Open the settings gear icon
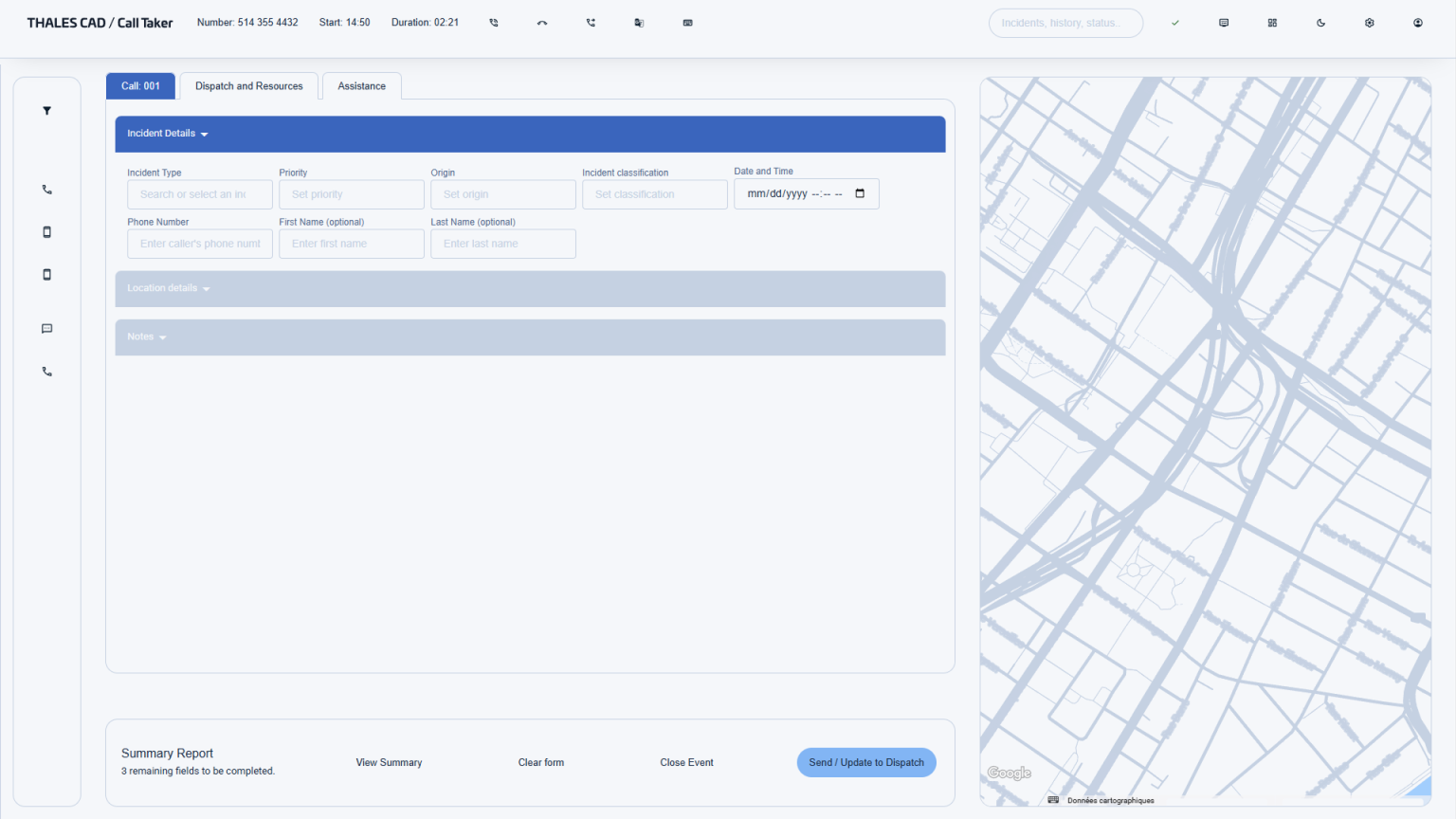This screenshot has height=819, width=1456. point(1369,23)
